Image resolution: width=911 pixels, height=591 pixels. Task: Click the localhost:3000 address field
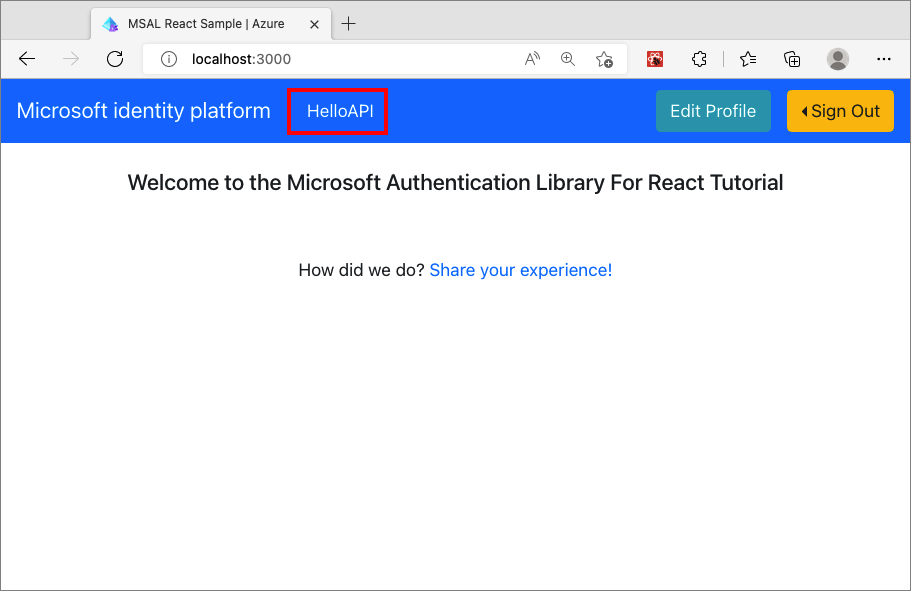(x=385, y=59)
